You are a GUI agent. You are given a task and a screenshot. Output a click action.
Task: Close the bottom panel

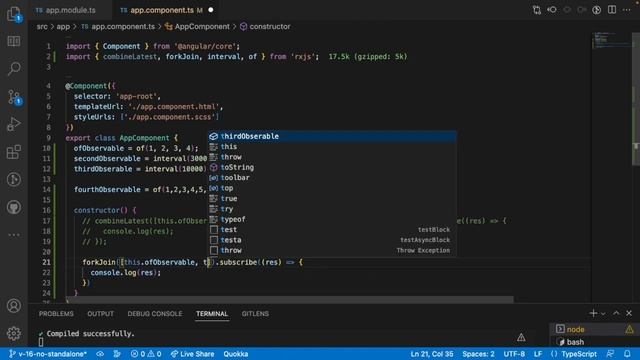click(x=629, y=313)
